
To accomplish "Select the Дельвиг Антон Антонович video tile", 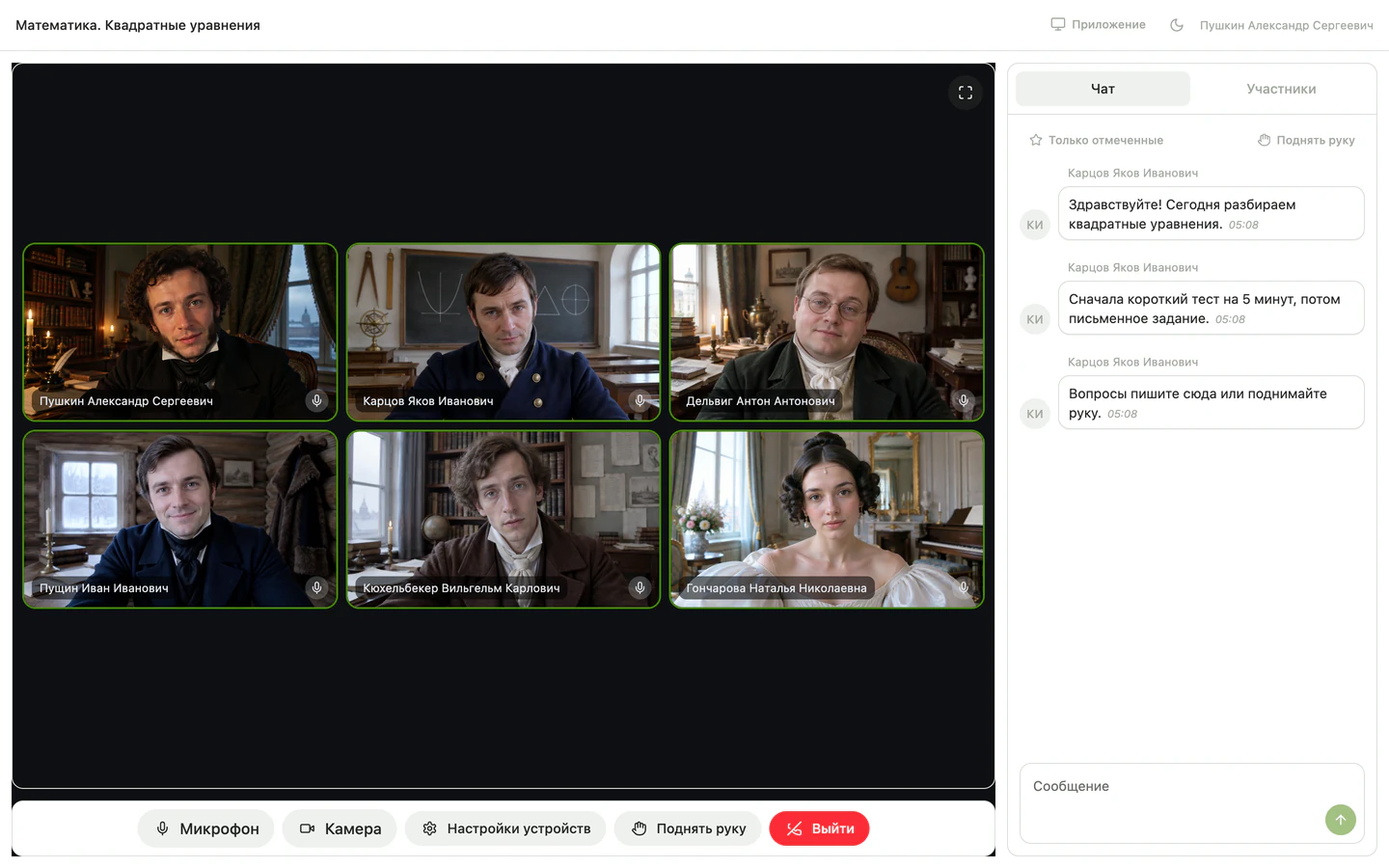I will [x=827, y=332].
